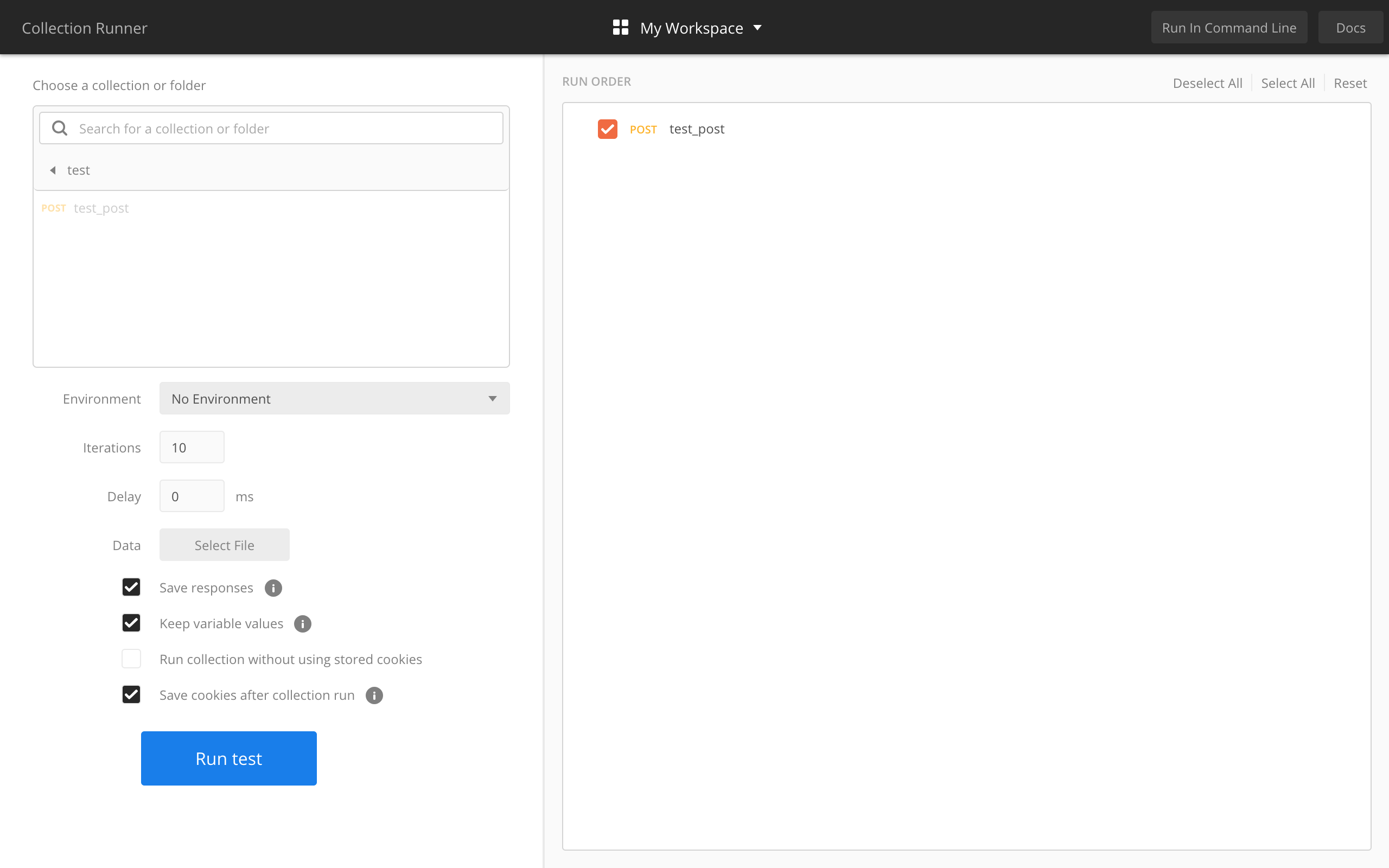This screenshot has height=868, width=1389.
Task: Click Run In Command Line button
Action: (1228, 28)
